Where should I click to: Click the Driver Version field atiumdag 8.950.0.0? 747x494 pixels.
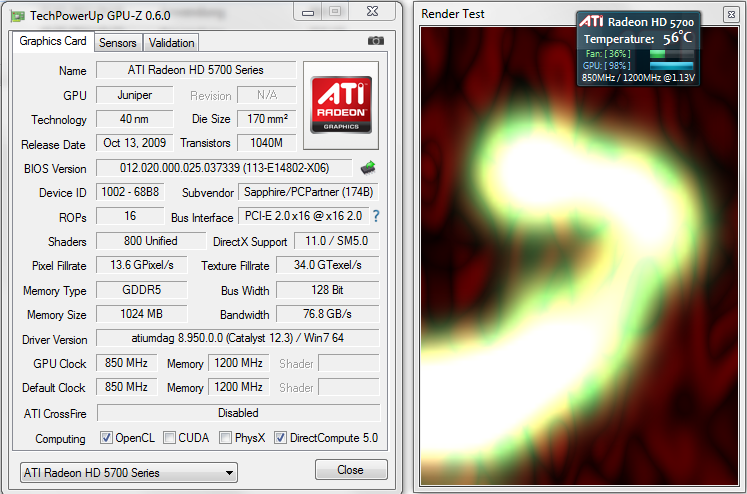tap(238, 338)
